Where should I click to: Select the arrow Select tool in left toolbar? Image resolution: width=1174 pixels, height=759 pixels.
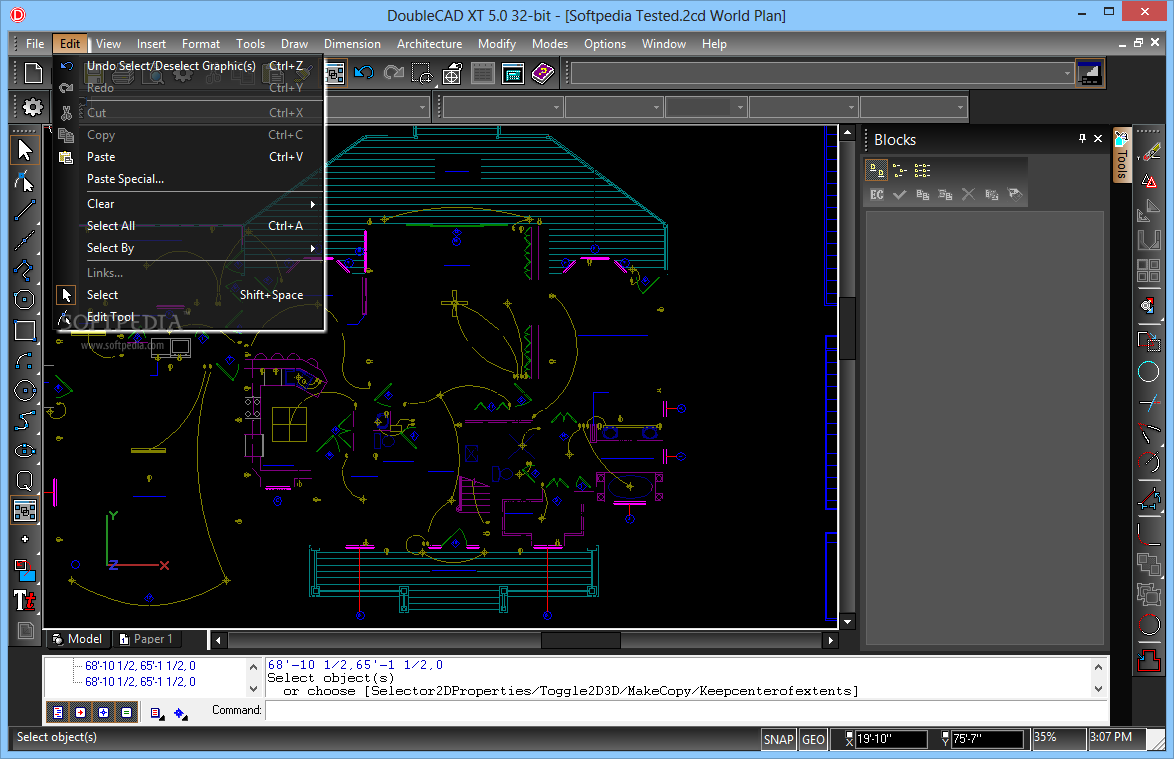25,150
